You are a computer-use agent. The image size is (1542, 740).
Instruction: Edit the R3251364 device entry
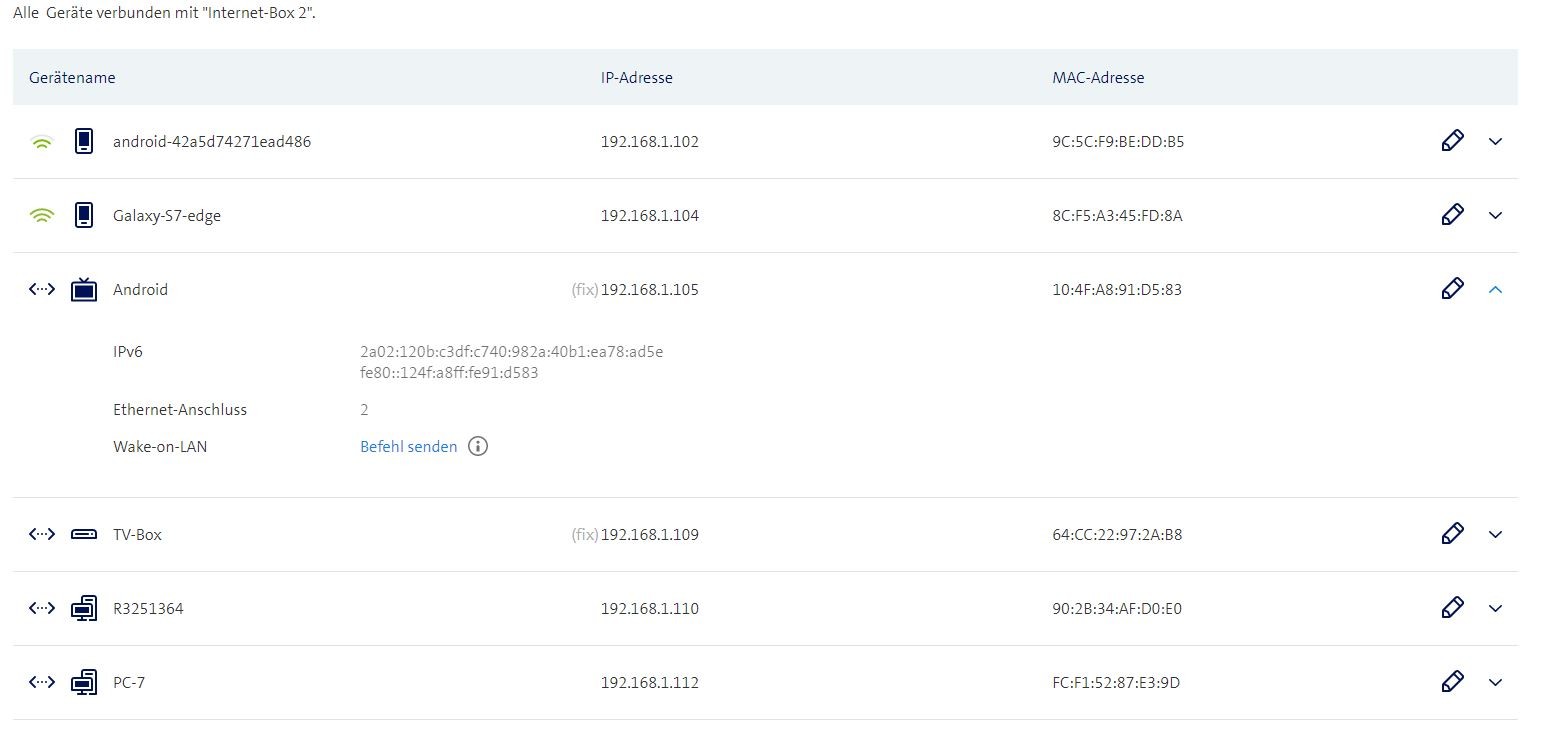[x=1452, y=608]
